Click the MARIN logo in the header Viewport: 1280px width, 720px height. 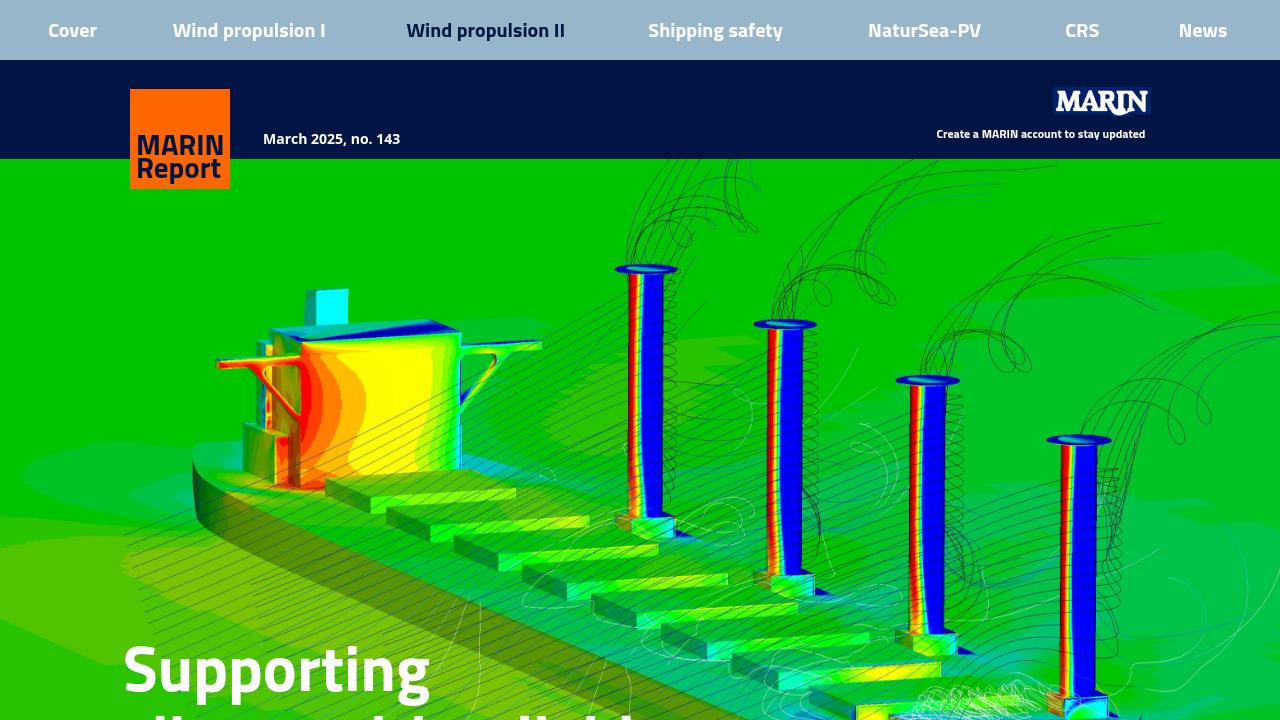tap(1101, 102)
